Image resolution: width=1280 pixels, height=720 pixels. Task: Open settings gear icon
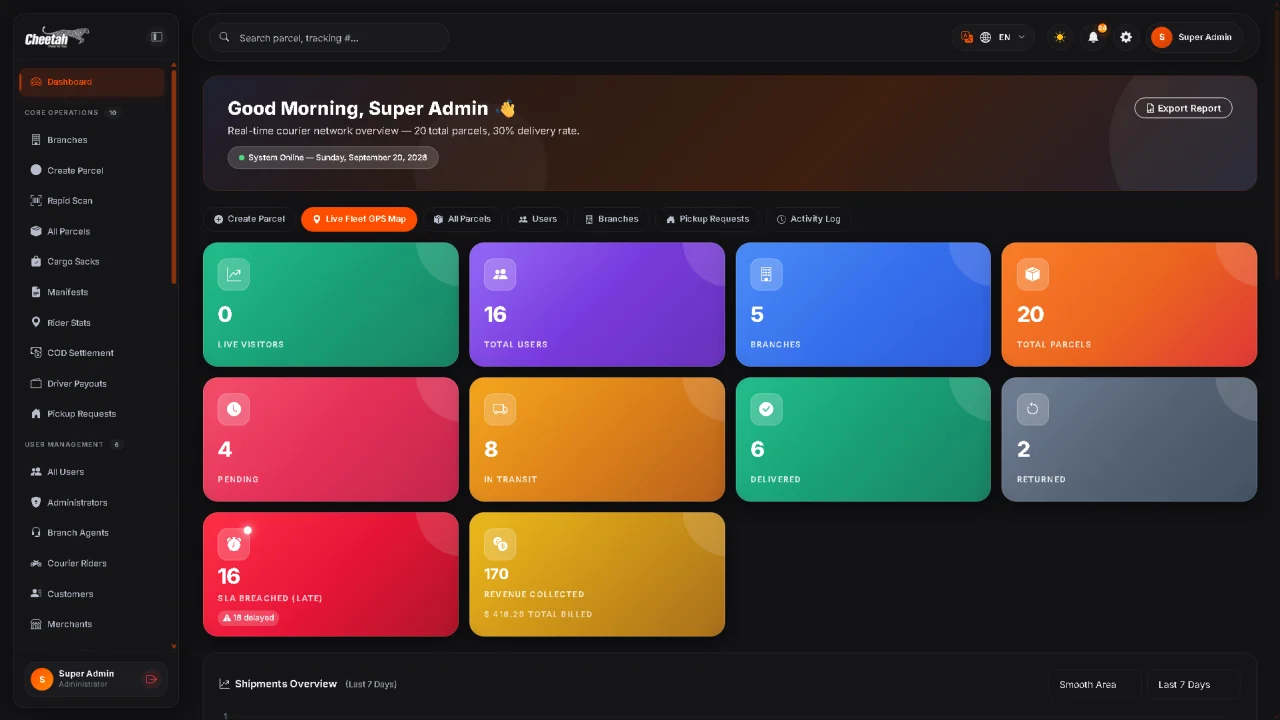coord(1126,37)
